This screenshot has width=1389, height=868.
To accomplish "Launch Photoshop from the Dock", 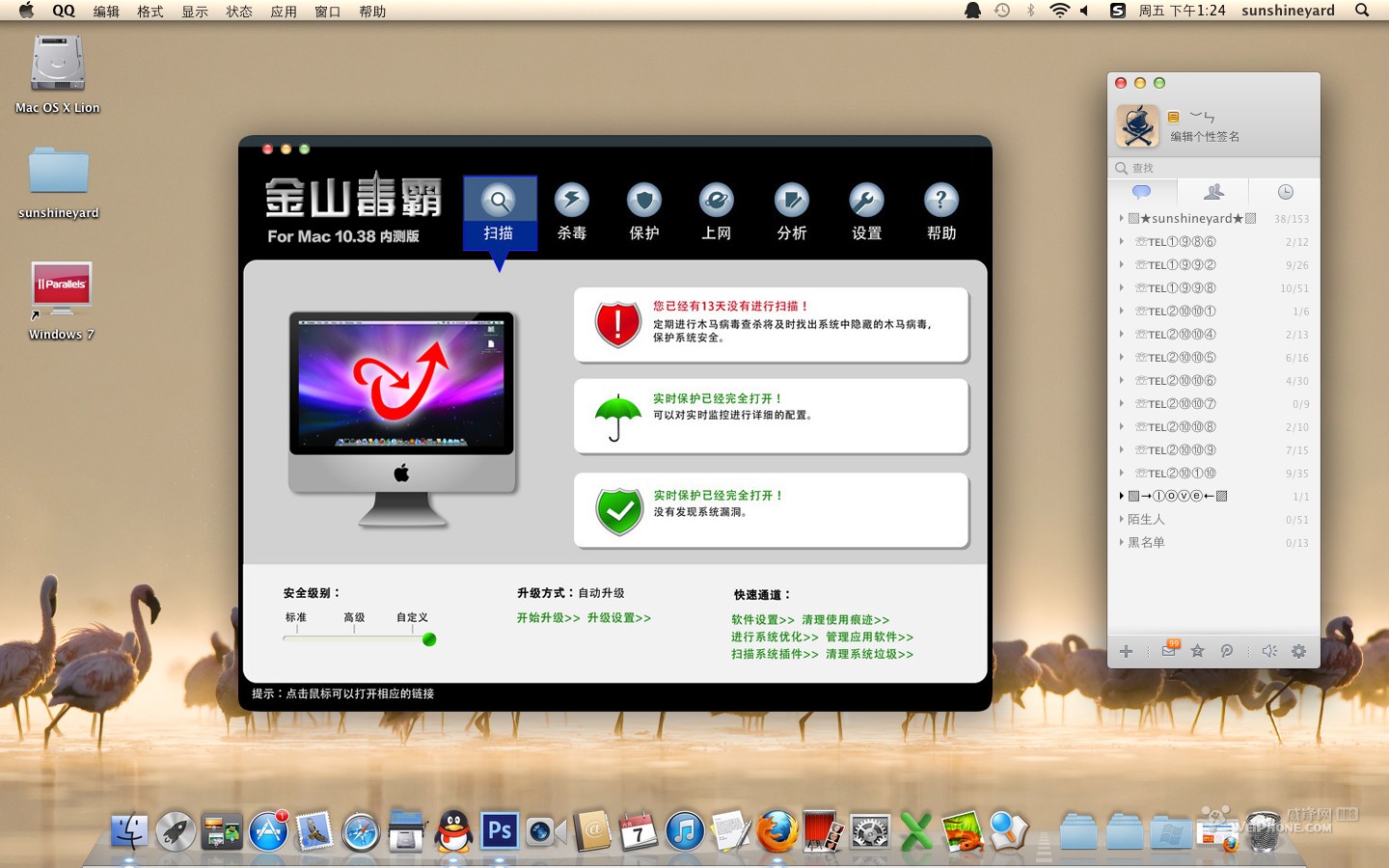I will coord(500,831).
